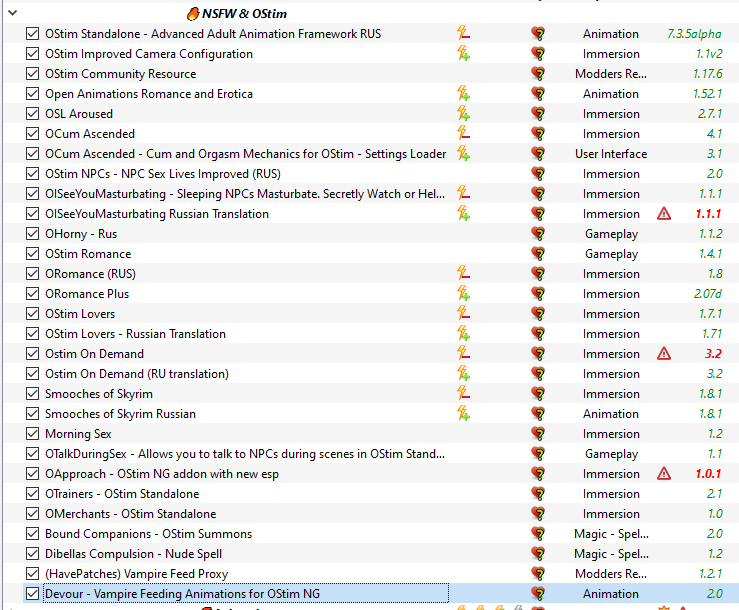
Task: Uncheck OStim Standalone framework mod
Action: [33, 33]
